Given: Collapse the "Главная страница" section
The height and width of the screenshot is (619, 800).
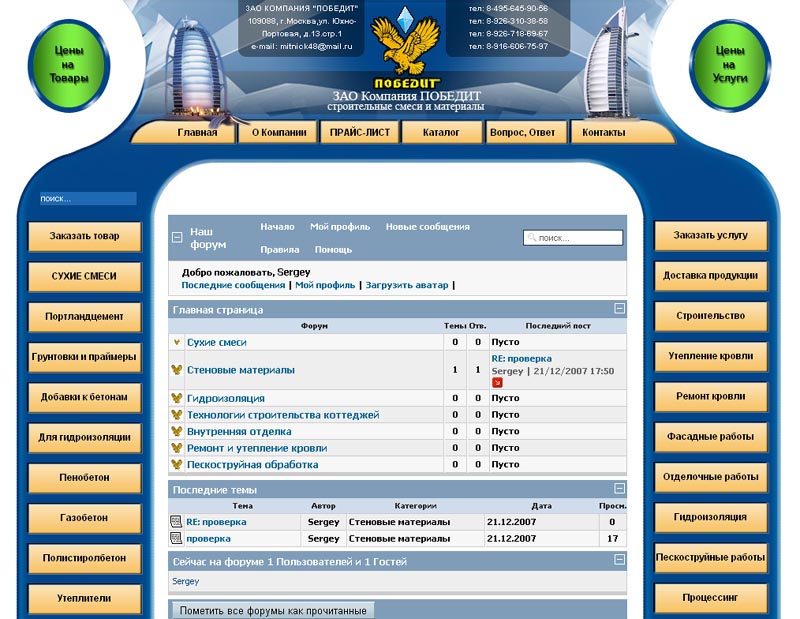Looking at the screenshot, I should click(x=617, y=306).
